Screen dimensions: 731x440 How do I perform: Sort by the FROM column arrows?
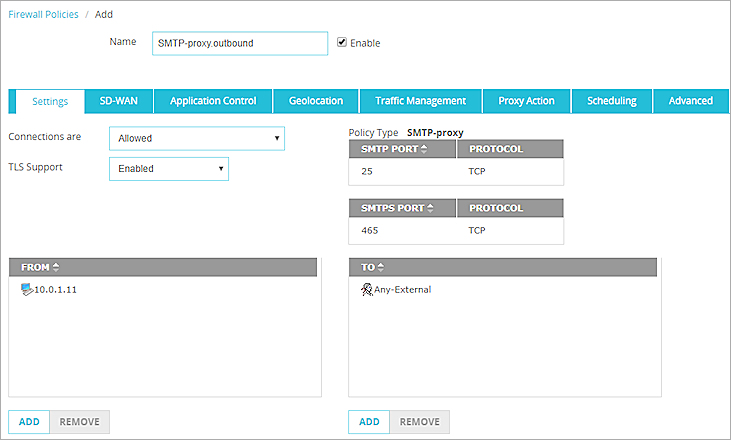(56, 267)
